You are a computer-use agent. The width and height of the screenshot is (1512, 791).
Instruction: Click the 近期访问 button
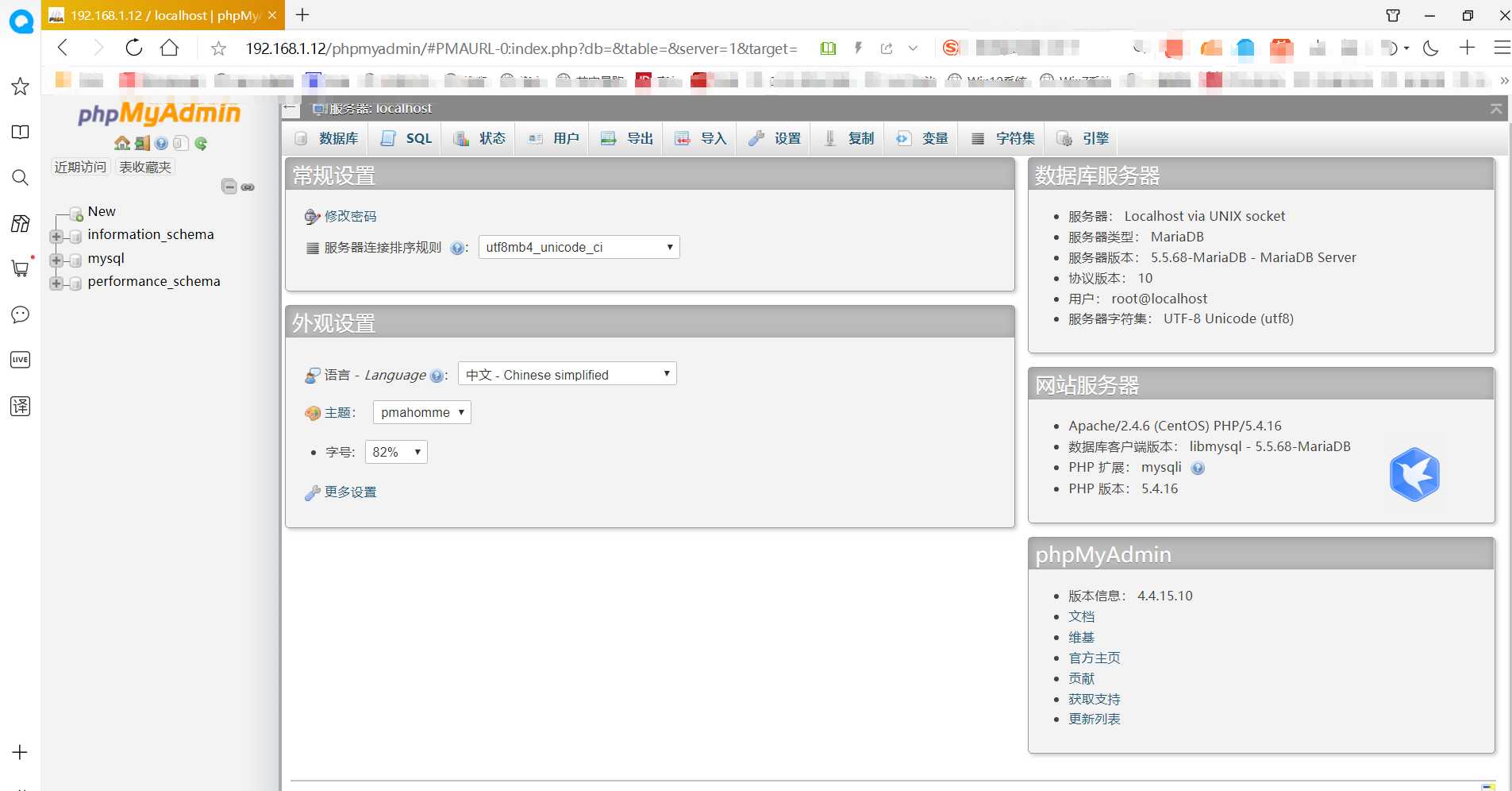pos(80,167)
